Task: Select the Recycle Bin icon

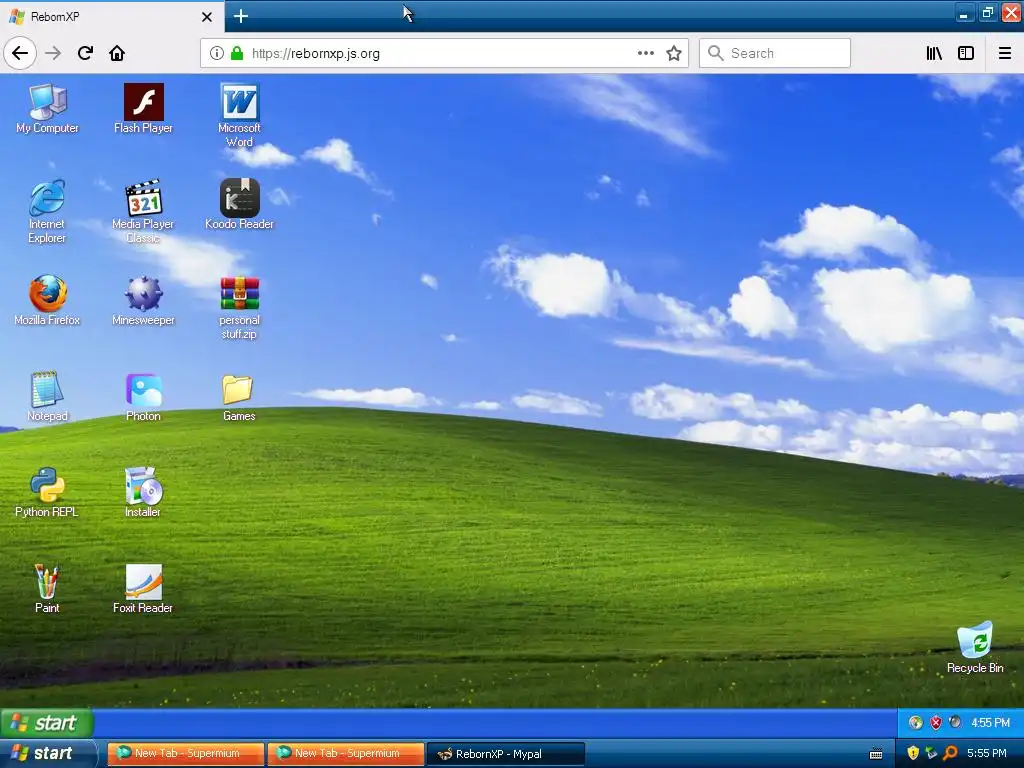Action: tap(975, 648)
